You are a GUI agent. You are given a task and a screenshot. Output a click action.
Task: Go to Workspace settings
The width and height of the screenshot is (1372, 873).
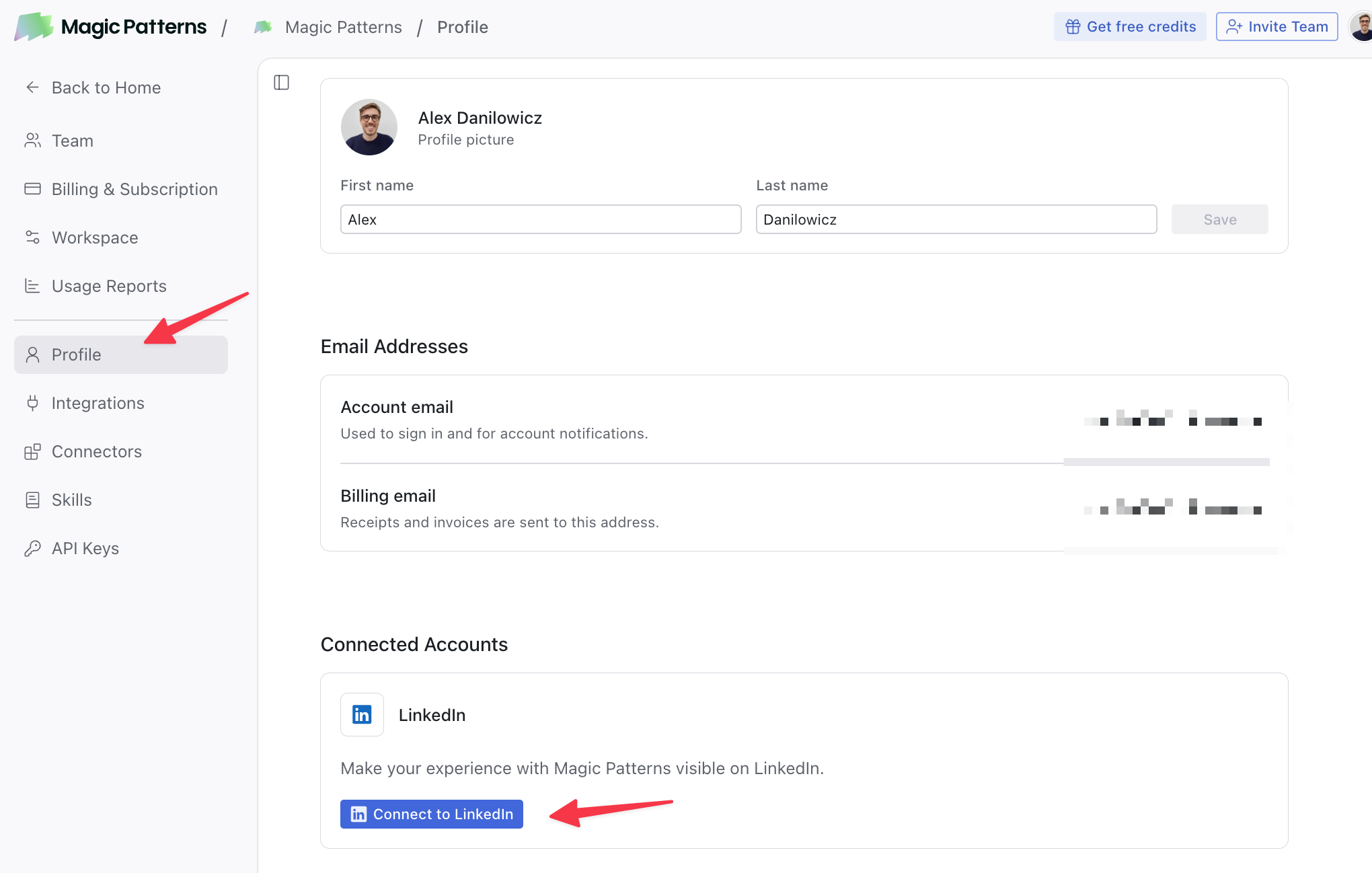coord(121,237)
